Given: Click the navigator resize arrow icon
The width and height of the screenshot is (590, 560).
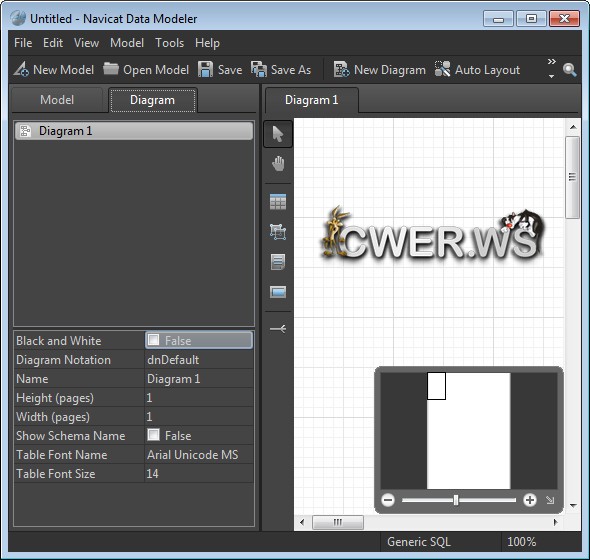Looking at the screenshot, I should pyautogui.click(x=550, y=500).
